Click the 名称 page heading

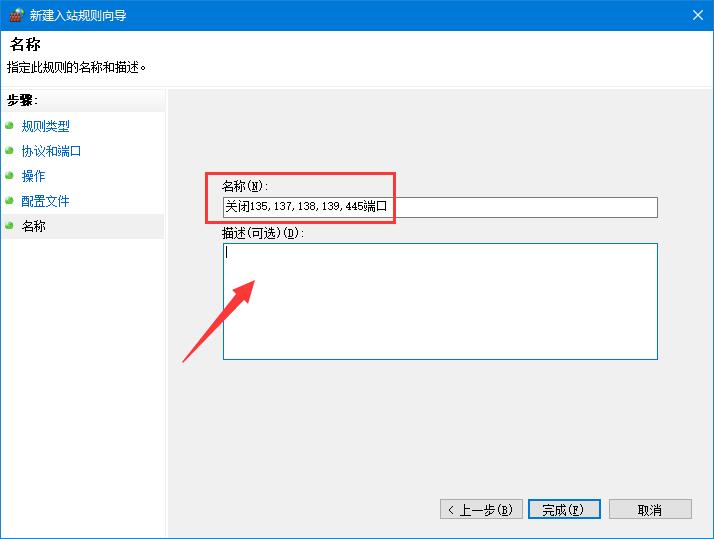[25, 45]
